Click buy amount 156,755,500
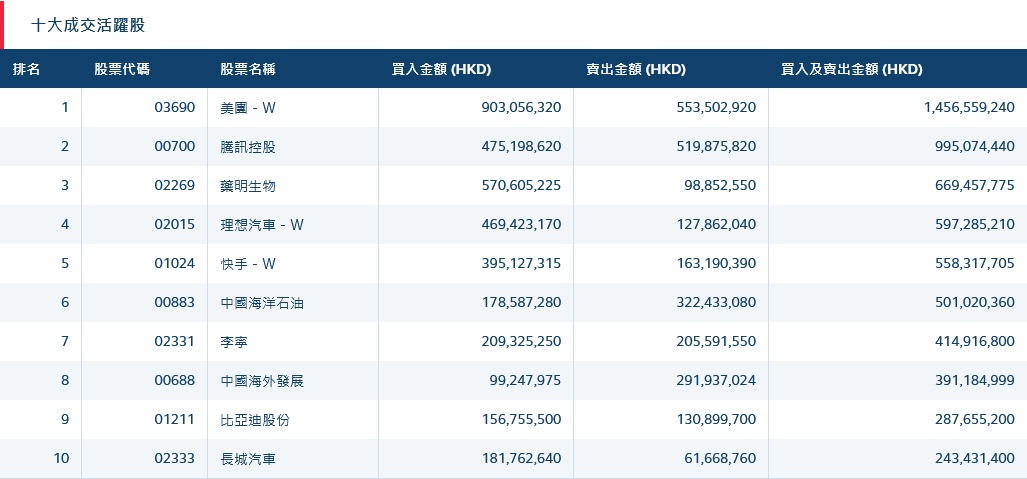The width and height of the screenshot is (1027, 479). 521,419
